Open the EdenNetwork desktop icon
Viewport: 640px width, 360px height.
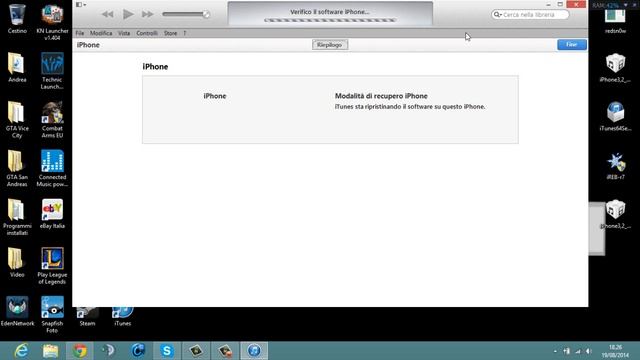tap(17, 311)
